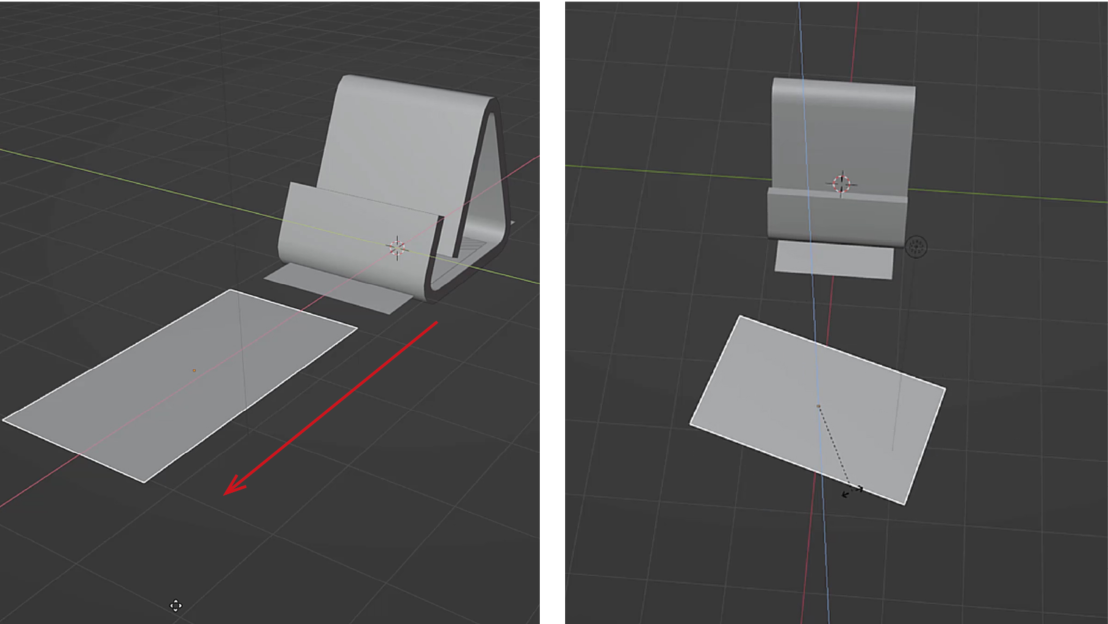
Task: Select the small plane below the front-view stand
Action: coord(835,259)
